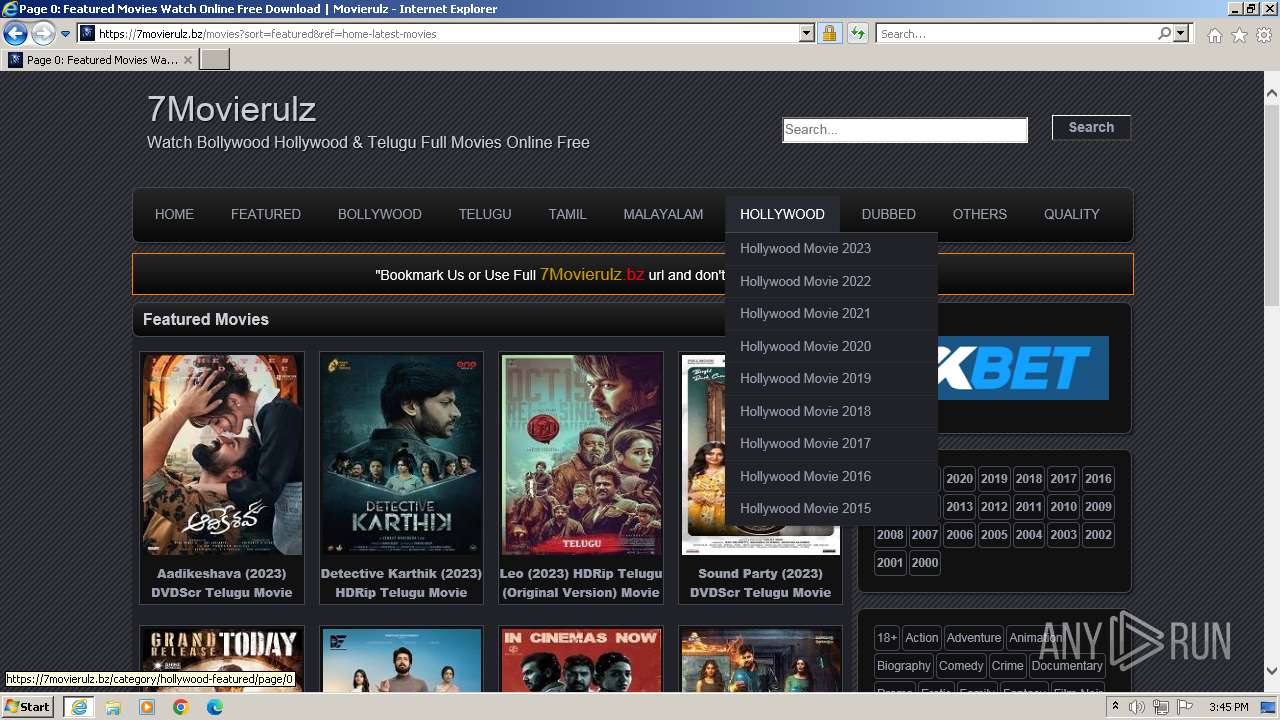Open the MALAYALAM menu item

click(663, 214)
